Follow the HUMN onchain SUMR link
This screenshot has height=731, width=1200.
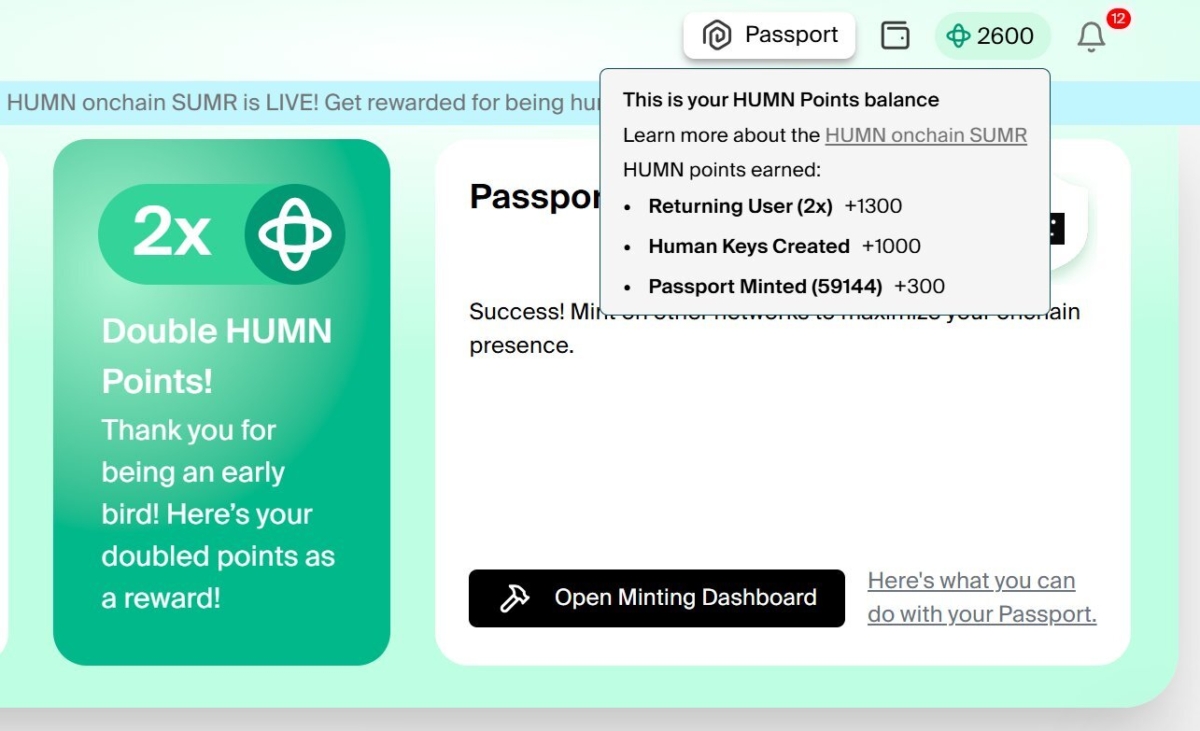(x=925, y=135)
